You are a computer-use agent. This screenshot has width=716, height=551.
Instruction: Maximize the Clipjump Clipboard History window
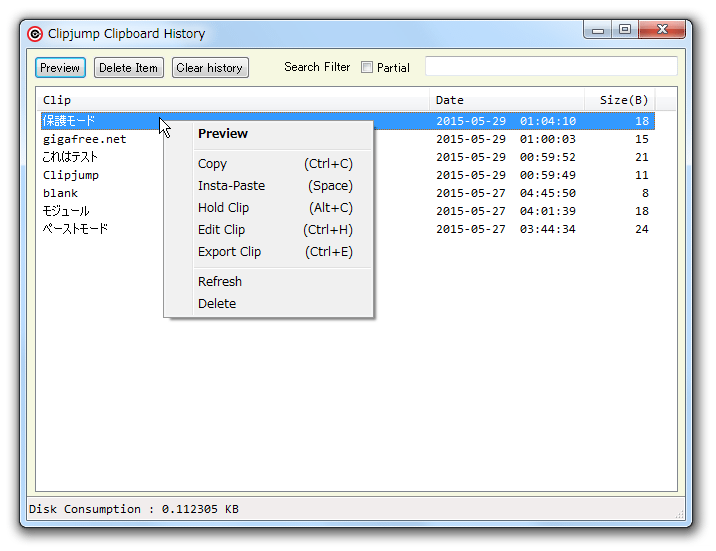[625, 30]
